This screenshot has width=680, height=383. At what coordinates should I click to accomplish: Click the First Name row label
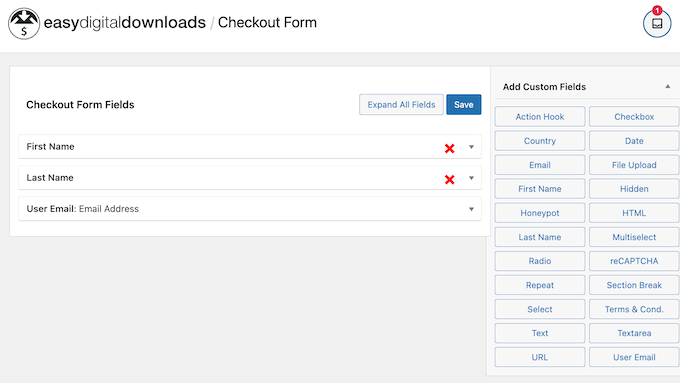click(50, 147)
